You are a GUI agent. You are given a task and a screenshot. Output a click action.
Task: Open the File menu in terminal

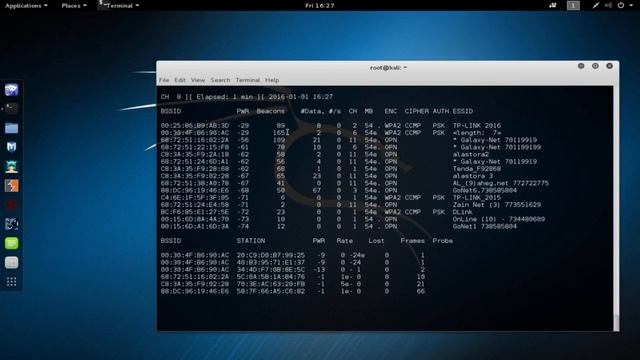click(x=164, y=80)
